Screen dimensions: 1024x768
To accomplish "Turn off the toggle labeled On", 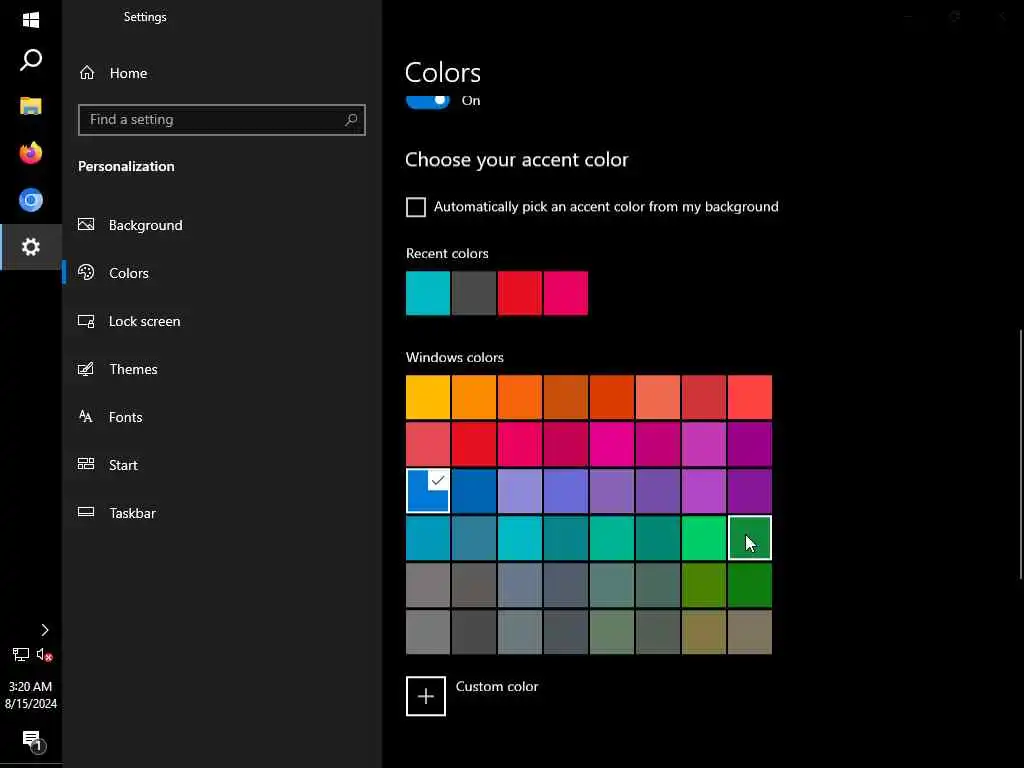I will [428, 101].
